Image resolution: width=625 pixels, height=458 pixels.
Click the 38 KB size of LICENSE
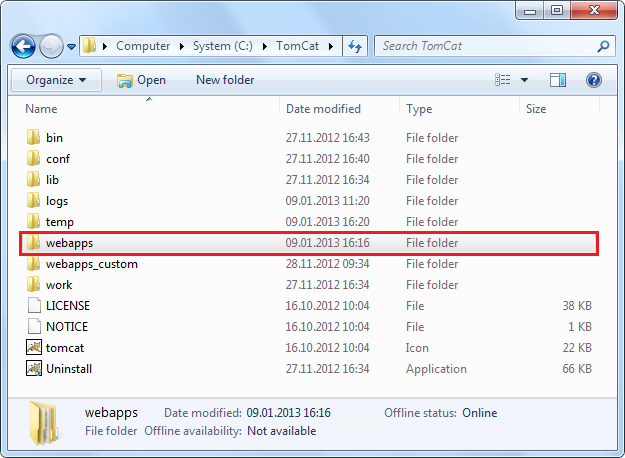pyautogui.click(x=577, y=306)
